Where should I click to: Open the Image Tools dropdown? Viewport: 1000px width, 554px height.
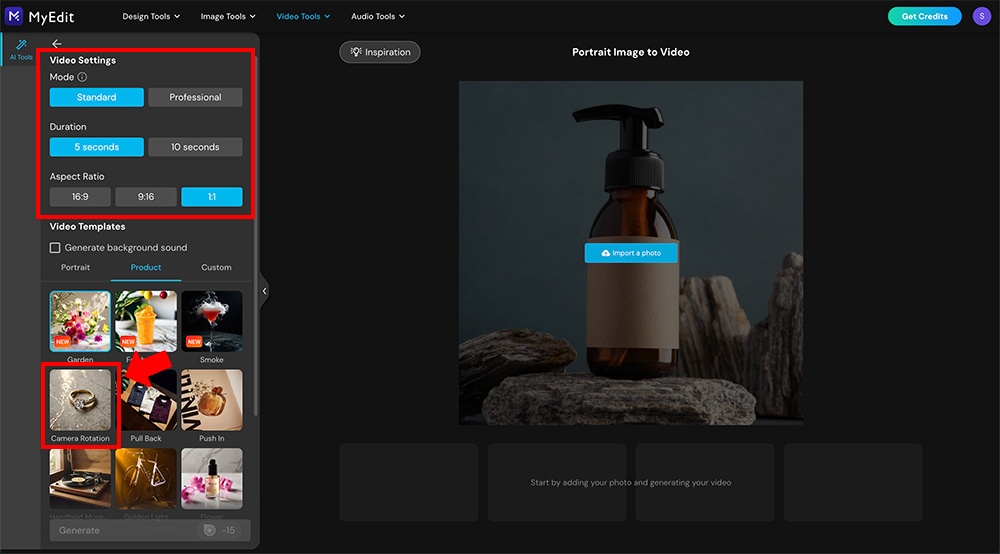click(228, 17)
